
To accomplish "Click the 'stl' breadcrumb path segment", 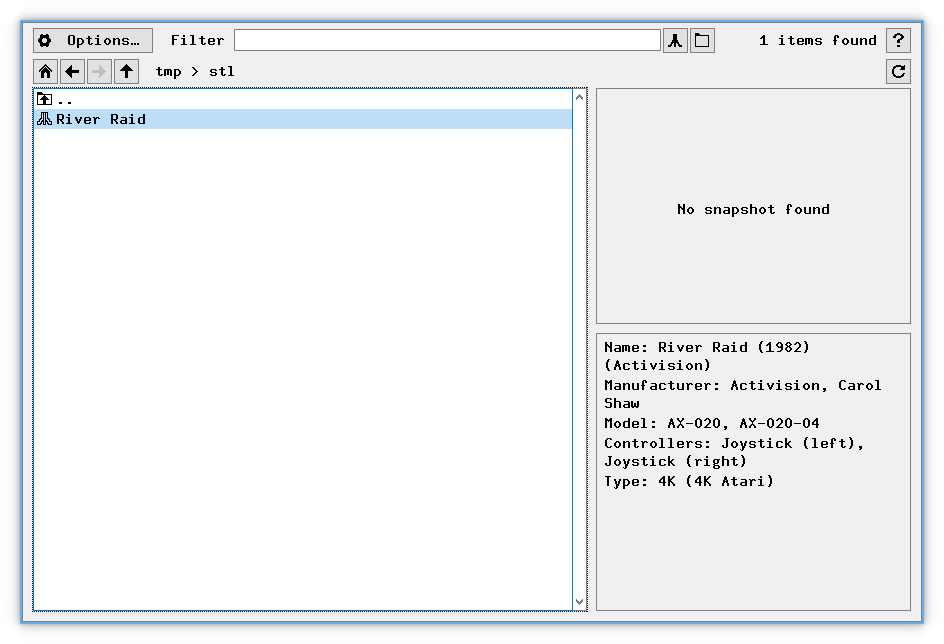I will [x=222, y=72].
